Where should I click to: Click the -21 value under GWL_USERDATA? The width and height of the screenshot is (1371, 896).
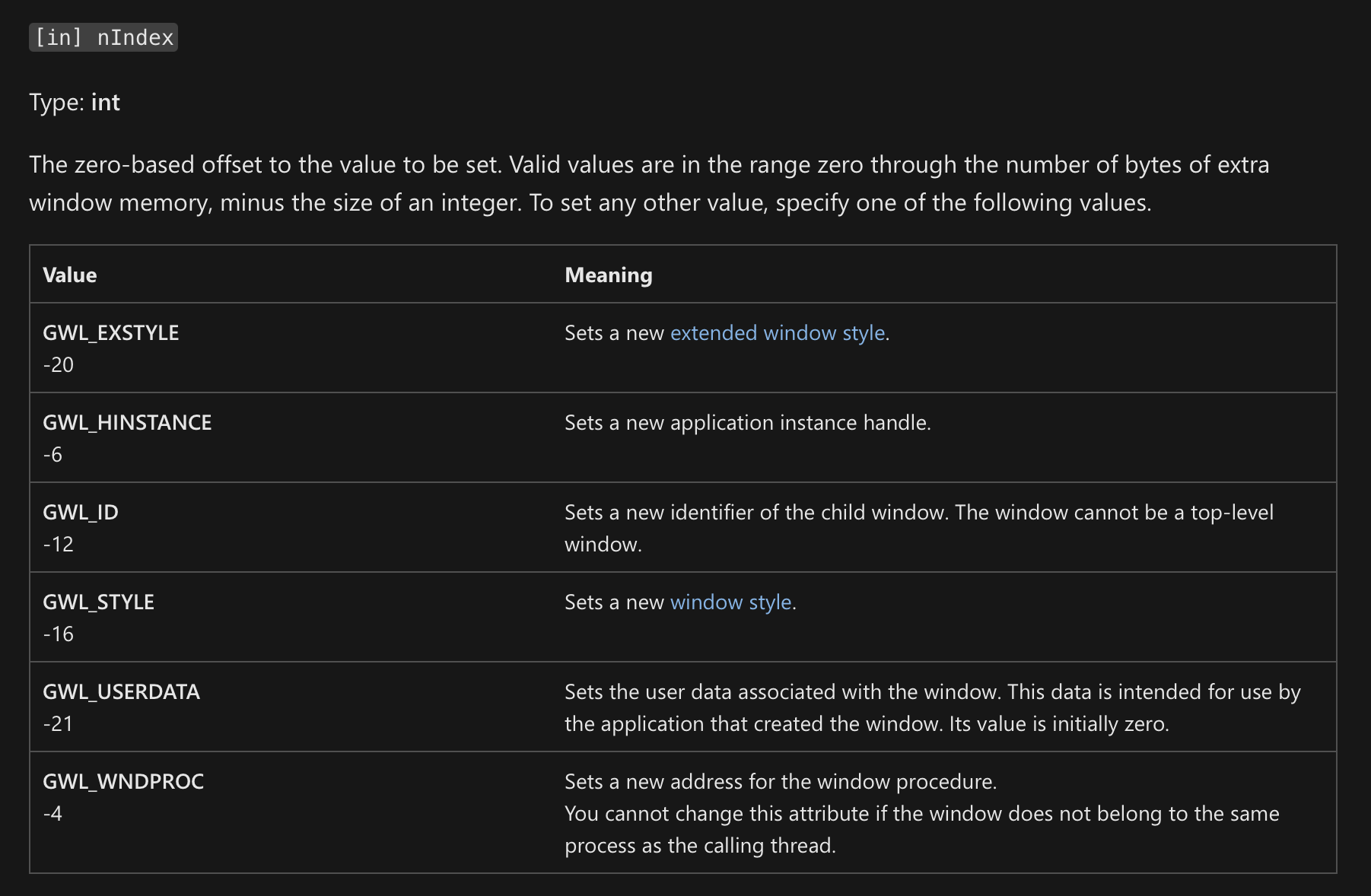pyautogui.click(x=59, y=724)
